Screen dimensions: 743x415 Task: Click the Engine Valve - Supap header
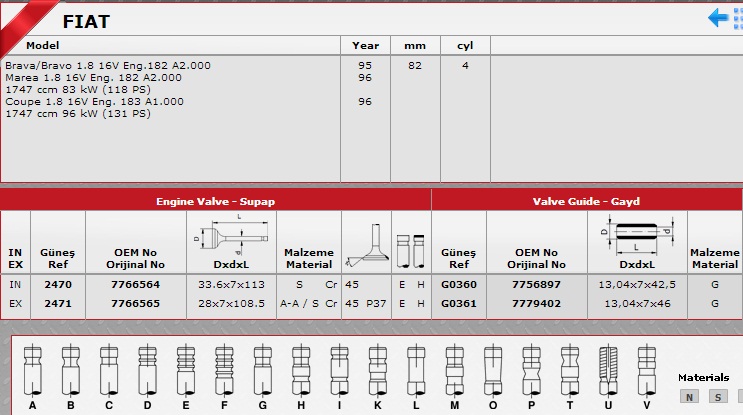point(215,201)
